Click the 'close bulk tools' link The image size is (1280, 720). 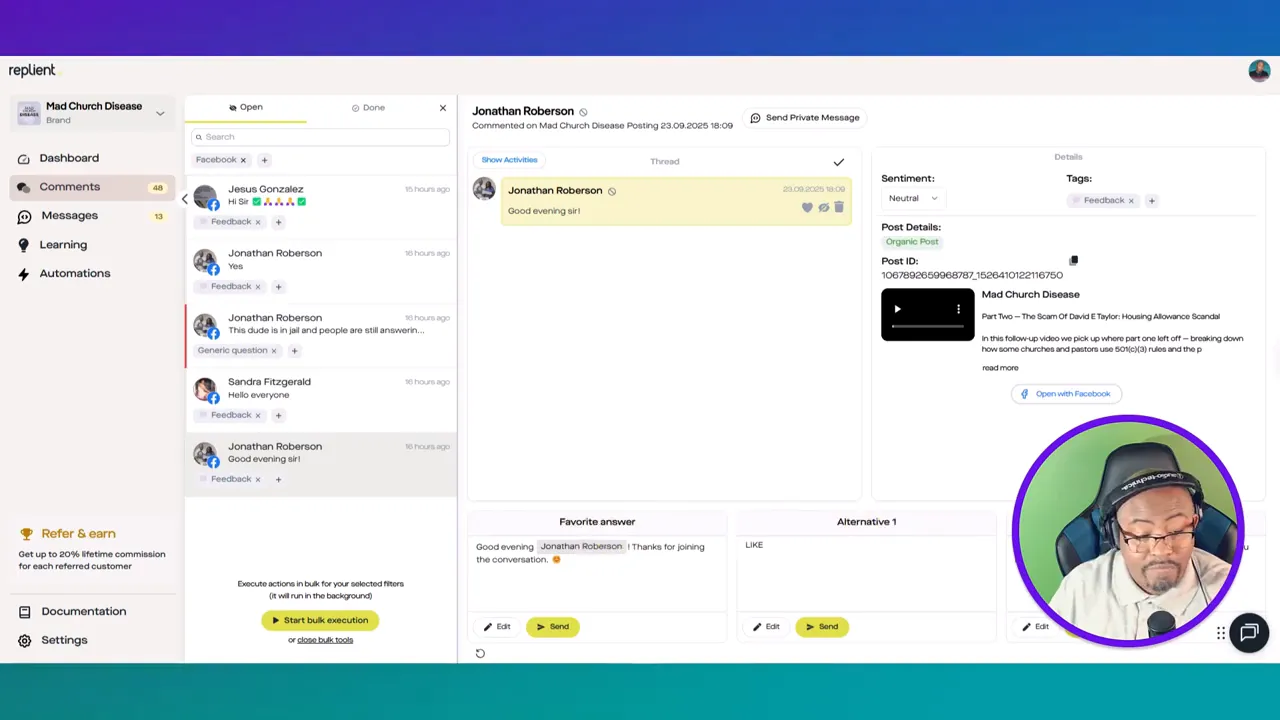(x=325, y=640)
